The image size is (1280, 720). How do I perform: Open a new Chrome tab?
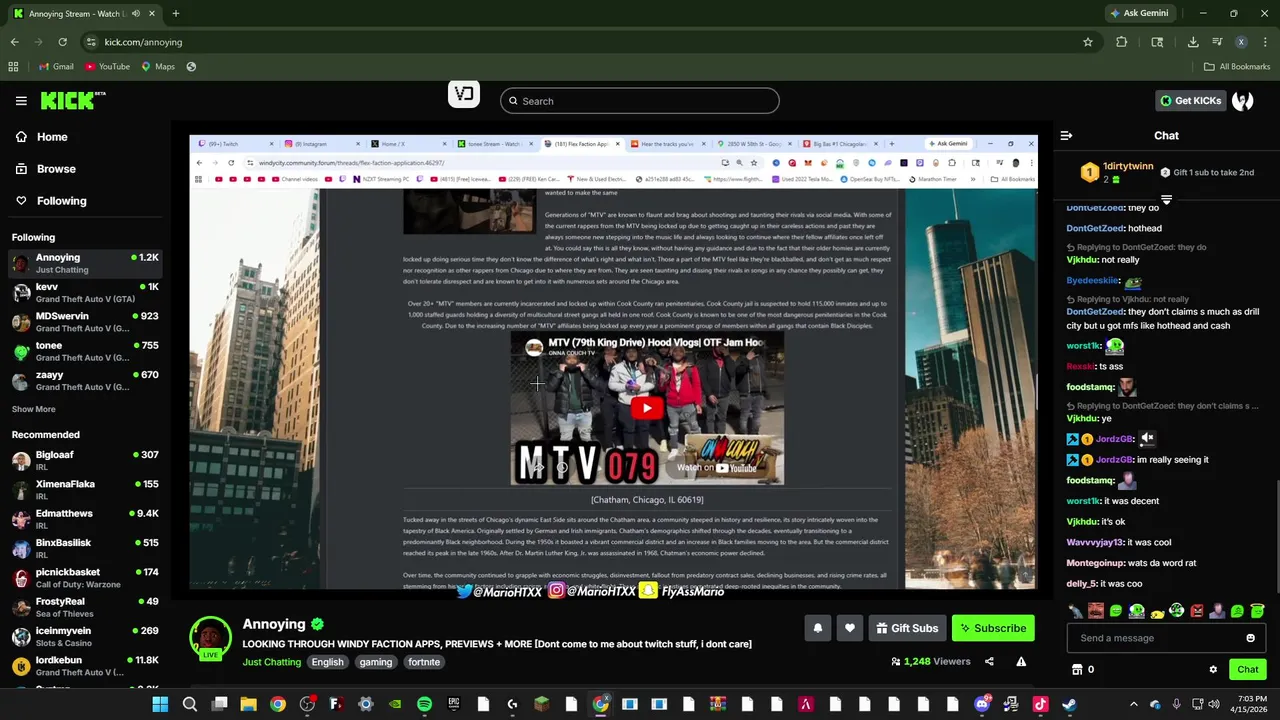coord(175,14)
